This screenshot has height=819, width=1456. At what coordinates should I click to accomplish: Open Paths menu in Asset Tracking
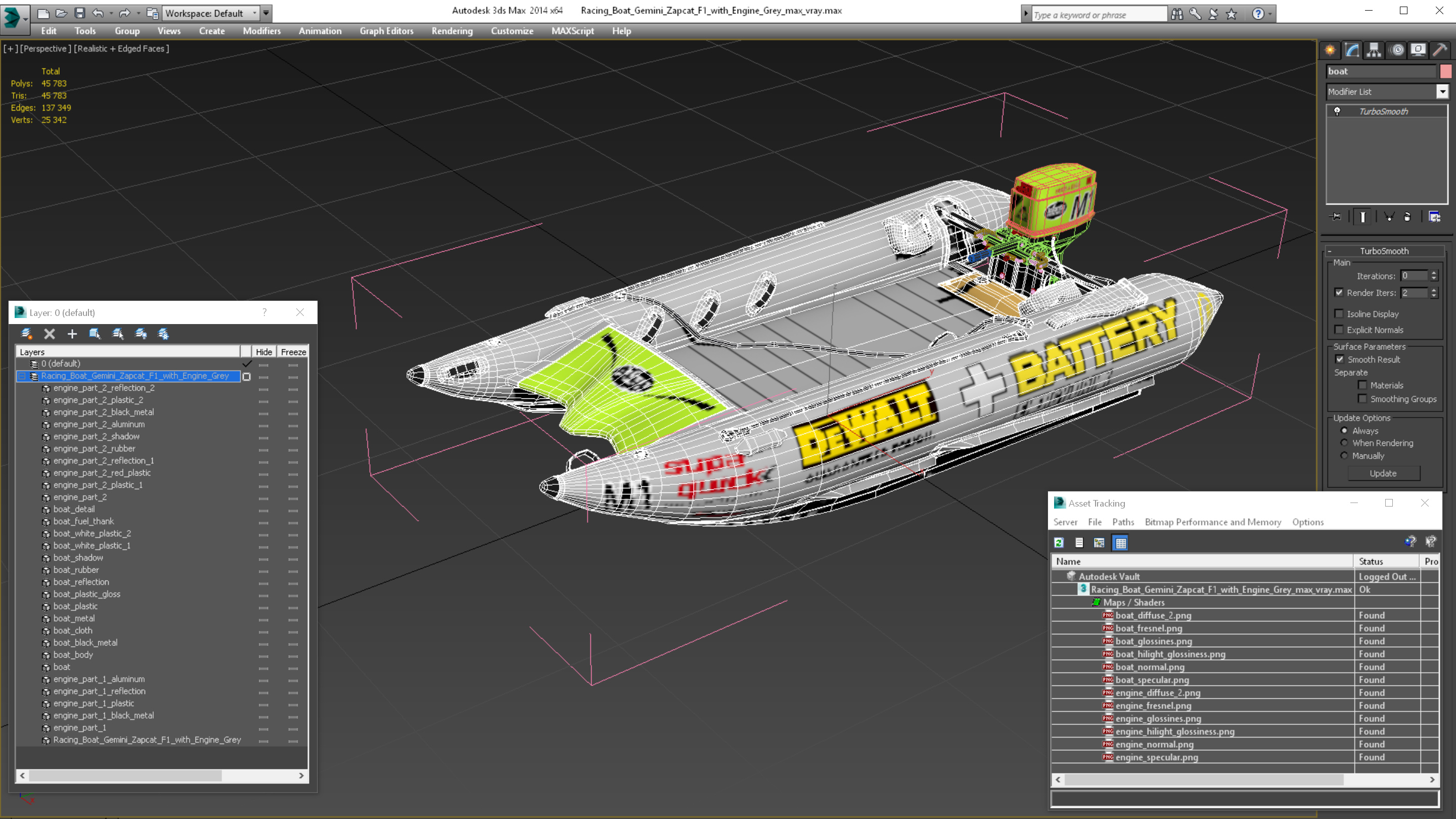tap(1123, 522)
